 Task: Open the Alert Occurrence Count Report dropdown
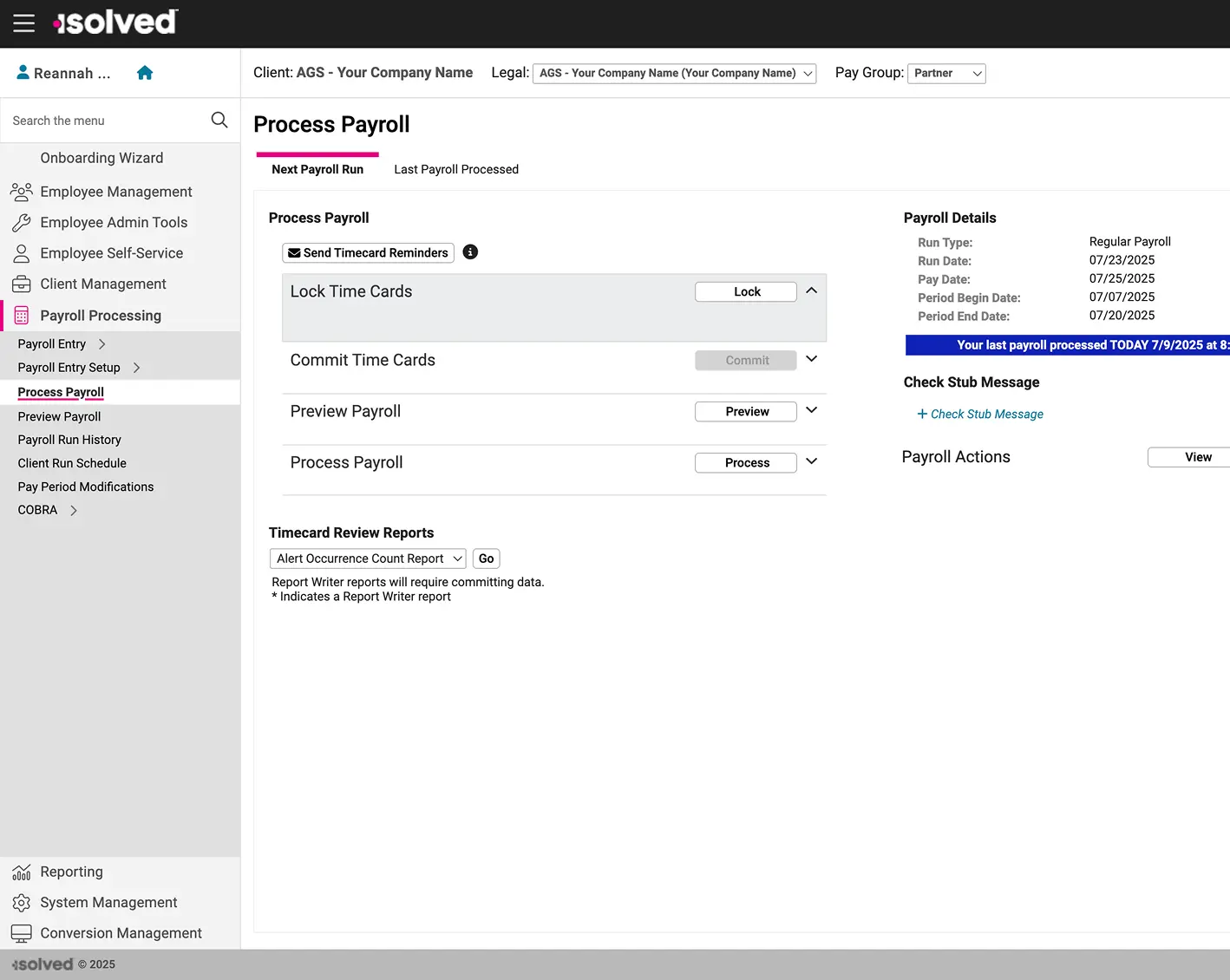(x=367, y=558)
